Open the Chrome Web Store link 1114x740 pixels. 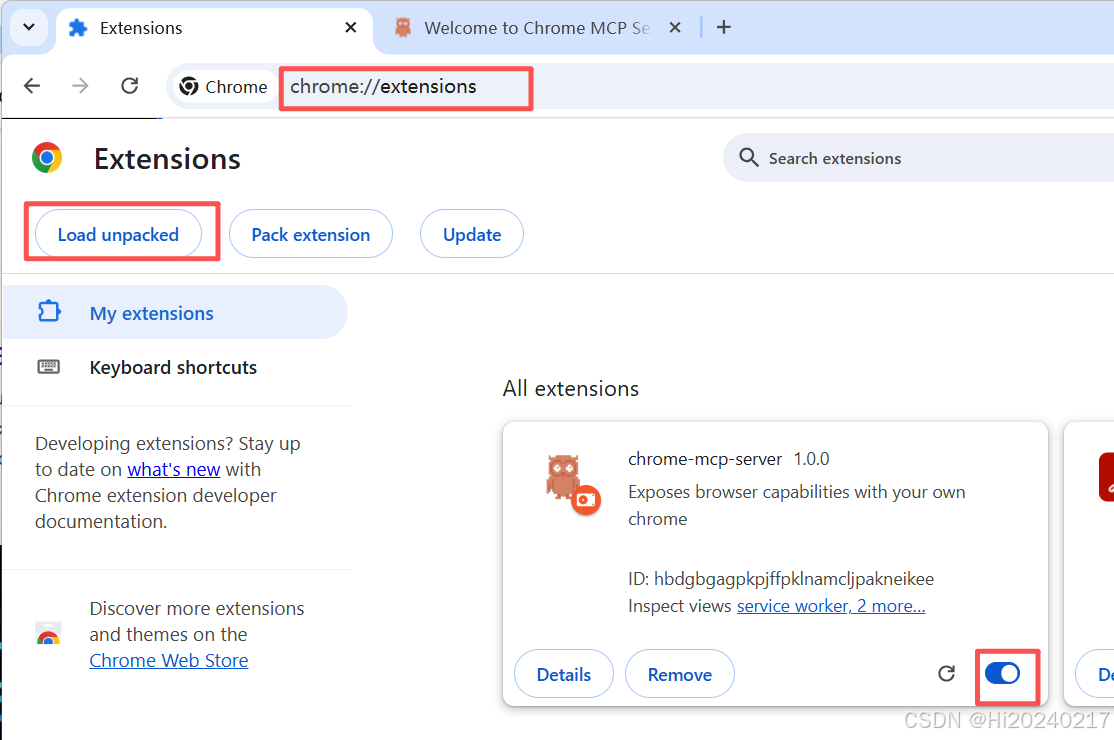168,660
